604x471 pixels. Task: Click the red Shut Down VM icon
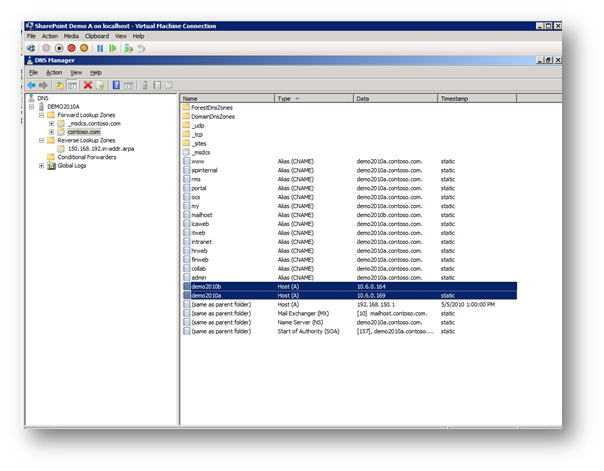point(71,48)
